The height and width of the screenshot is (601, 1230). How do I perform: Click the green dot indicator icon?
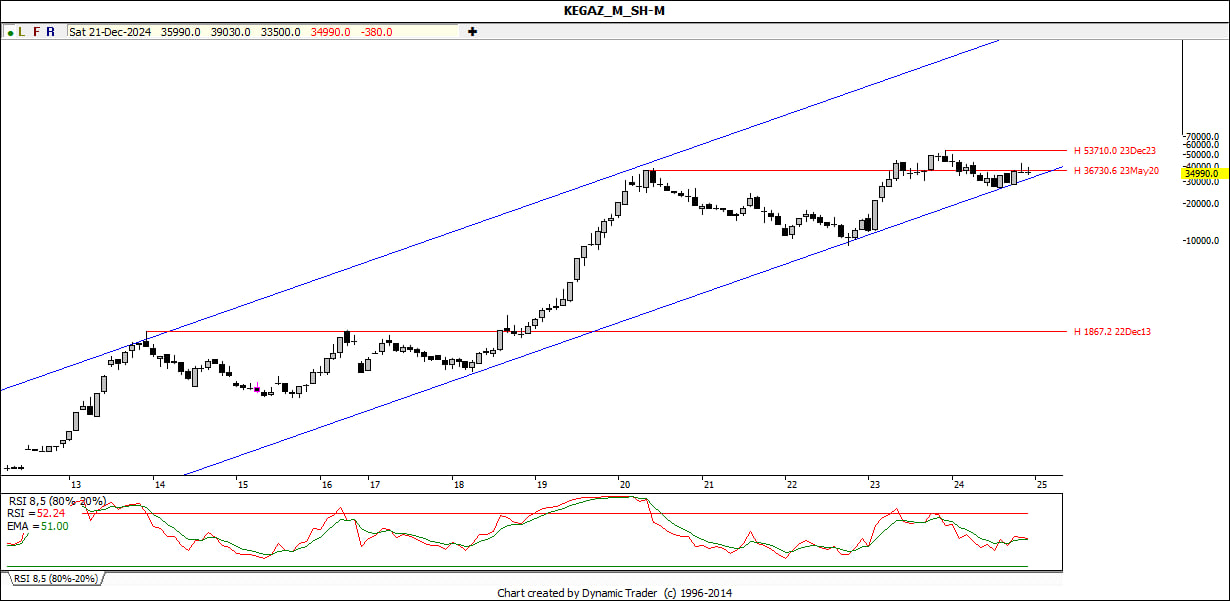pos(10,32)
